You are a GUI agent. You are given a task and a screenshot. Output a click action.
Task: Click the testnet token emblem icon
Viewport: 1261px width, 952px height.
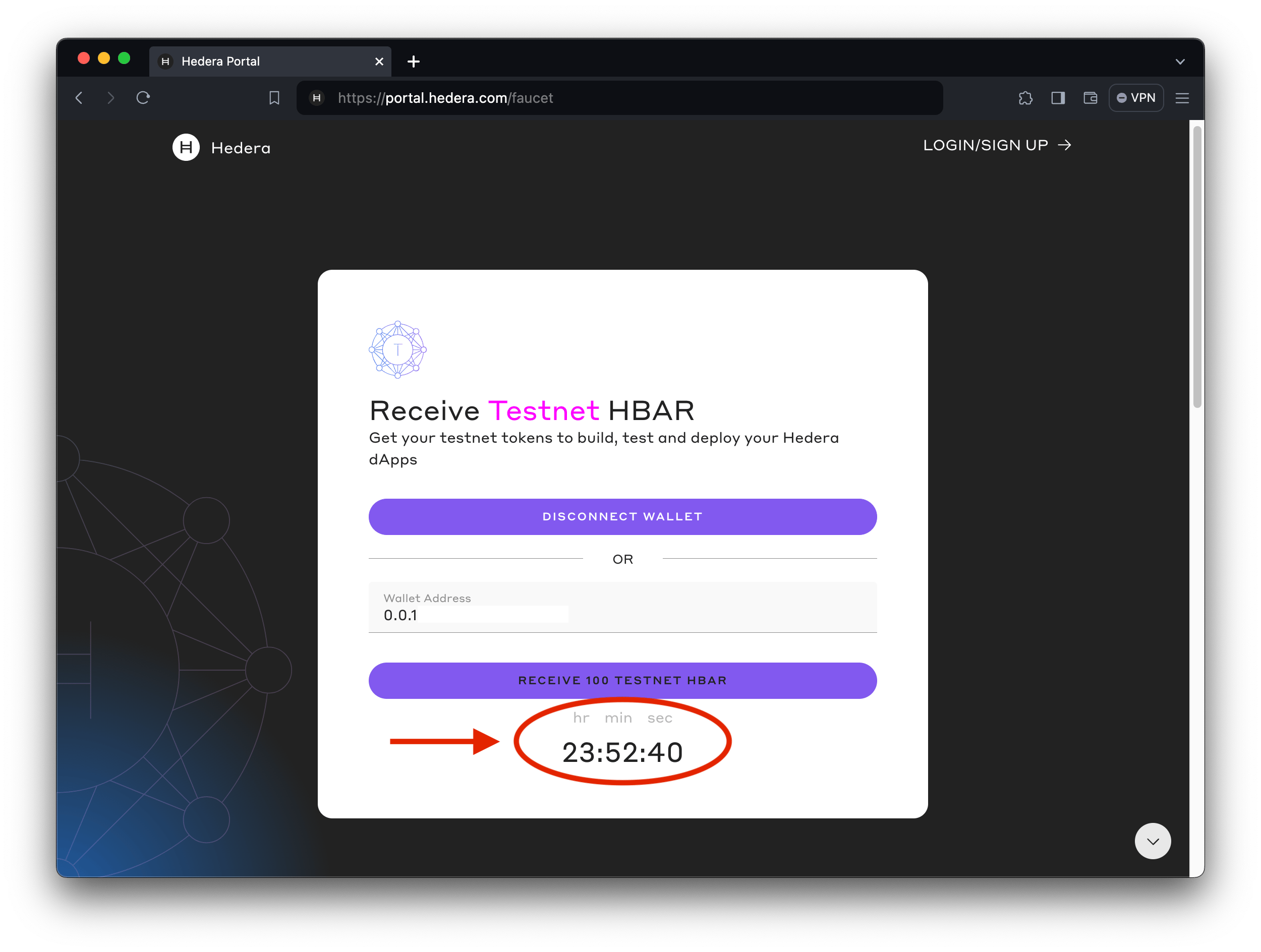[397, 349]
